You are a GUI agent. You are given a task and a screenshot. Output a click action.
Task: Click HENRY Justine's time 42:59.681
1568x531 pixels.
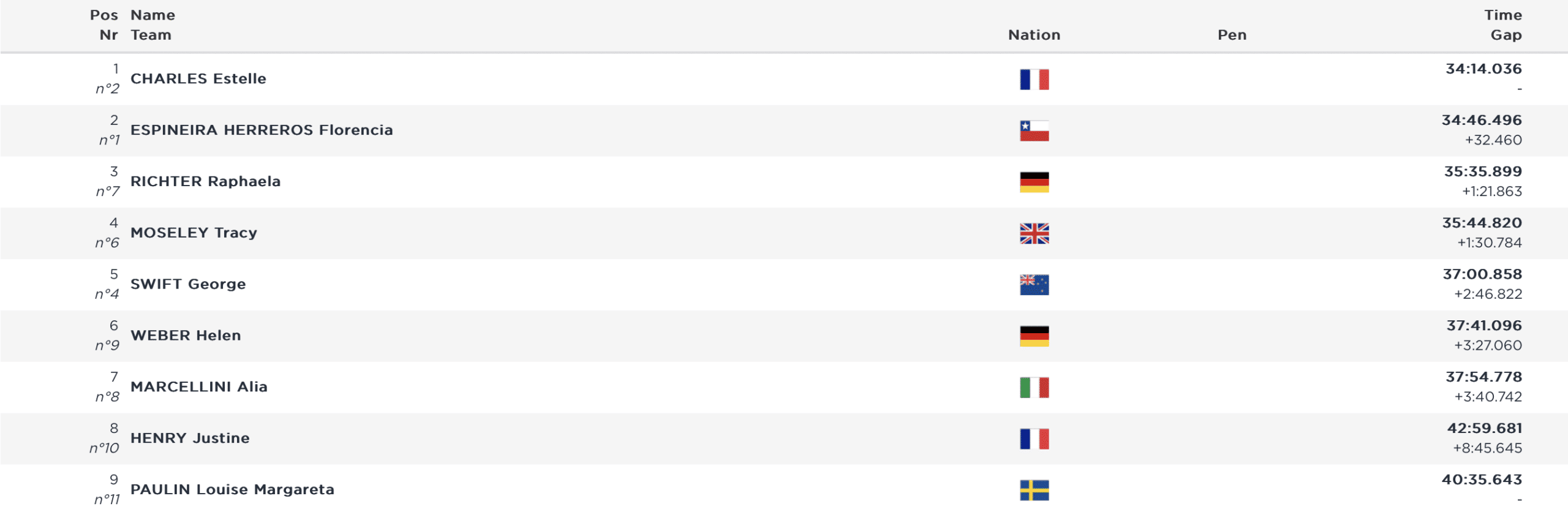tap(1484, 429)
